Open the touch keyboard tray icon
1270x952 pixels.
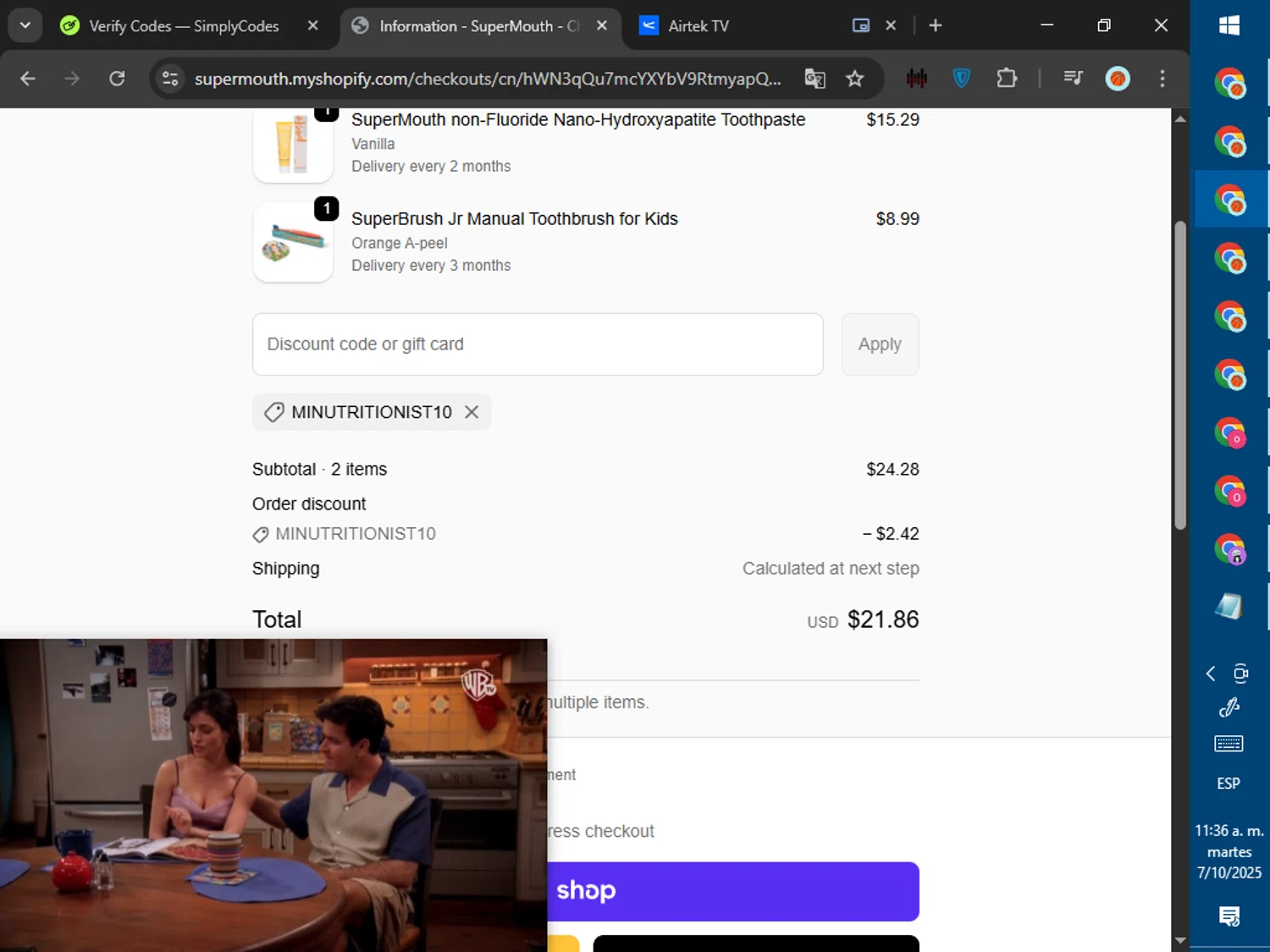[x=1229, y=744]
